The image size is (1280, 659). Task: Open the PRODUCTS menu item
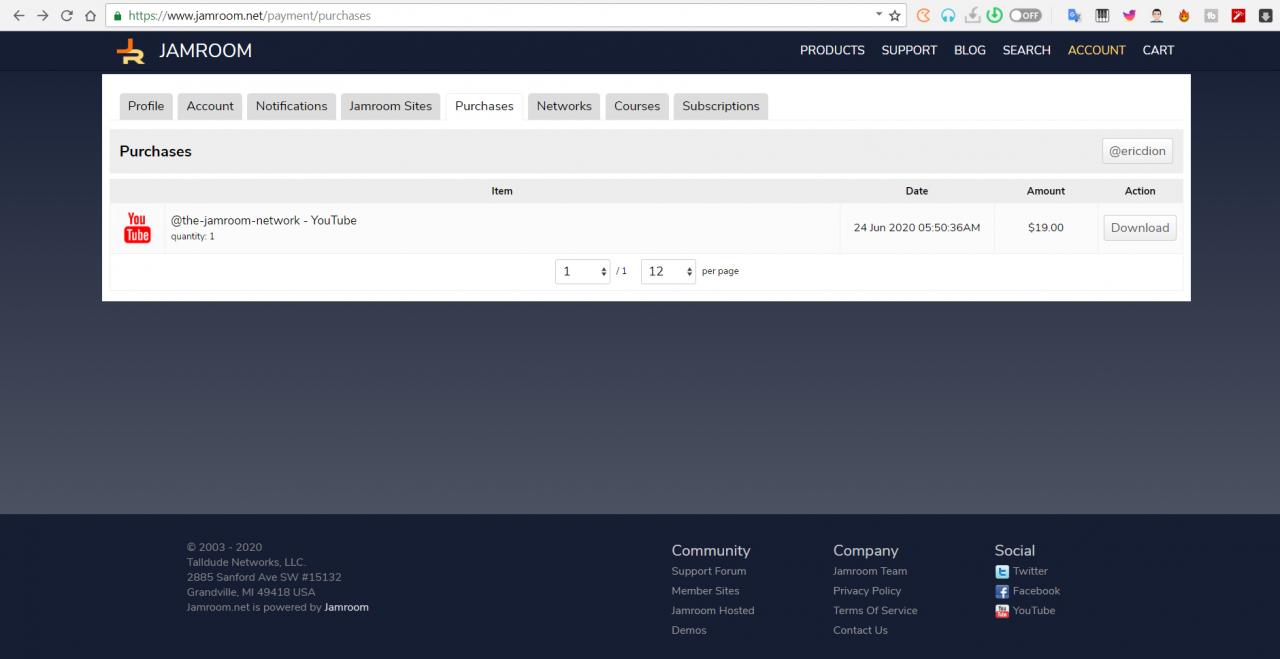click(x=832, y=50)
